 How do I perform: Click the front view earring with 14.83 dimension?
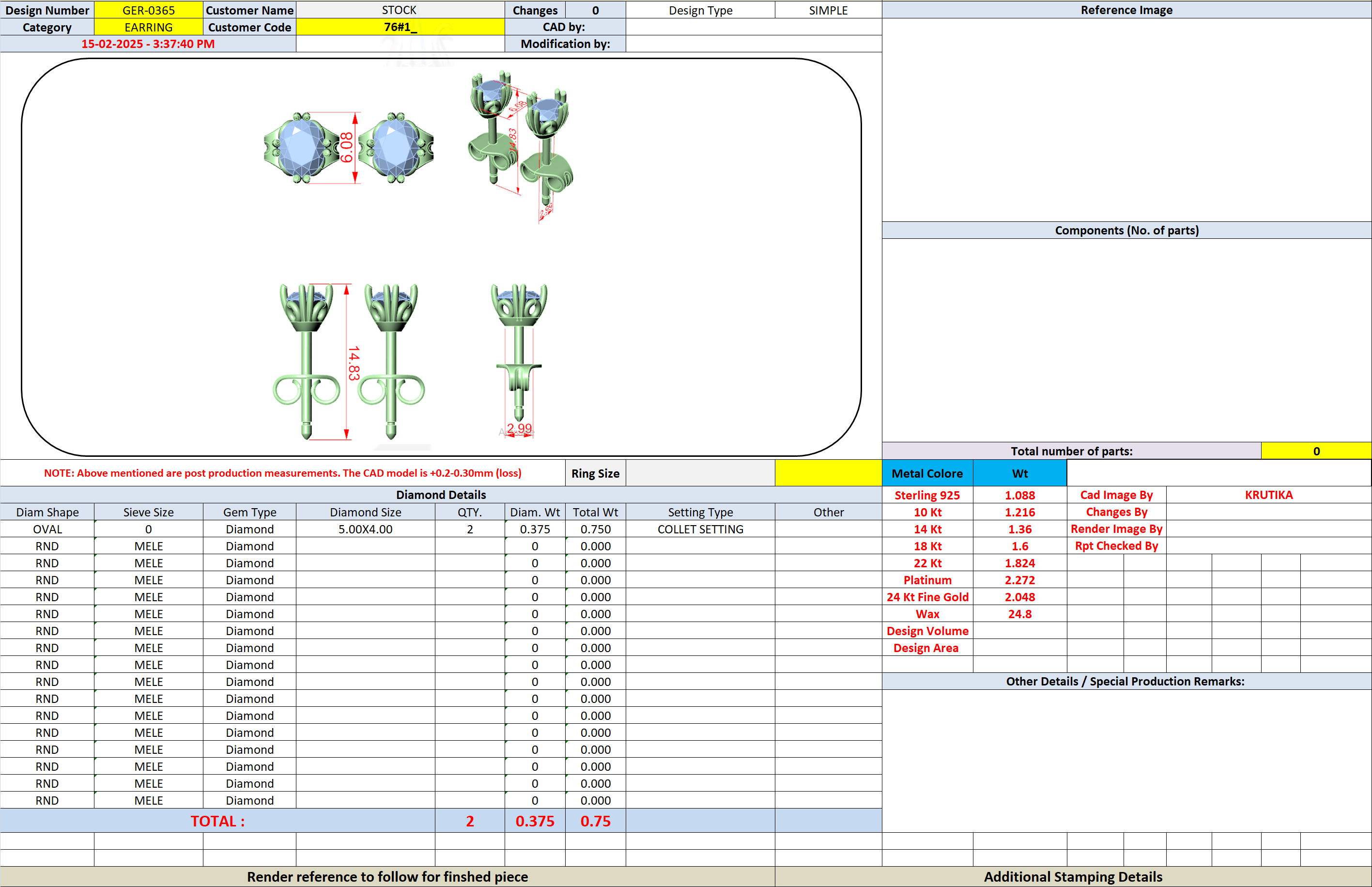coord(349,361)
